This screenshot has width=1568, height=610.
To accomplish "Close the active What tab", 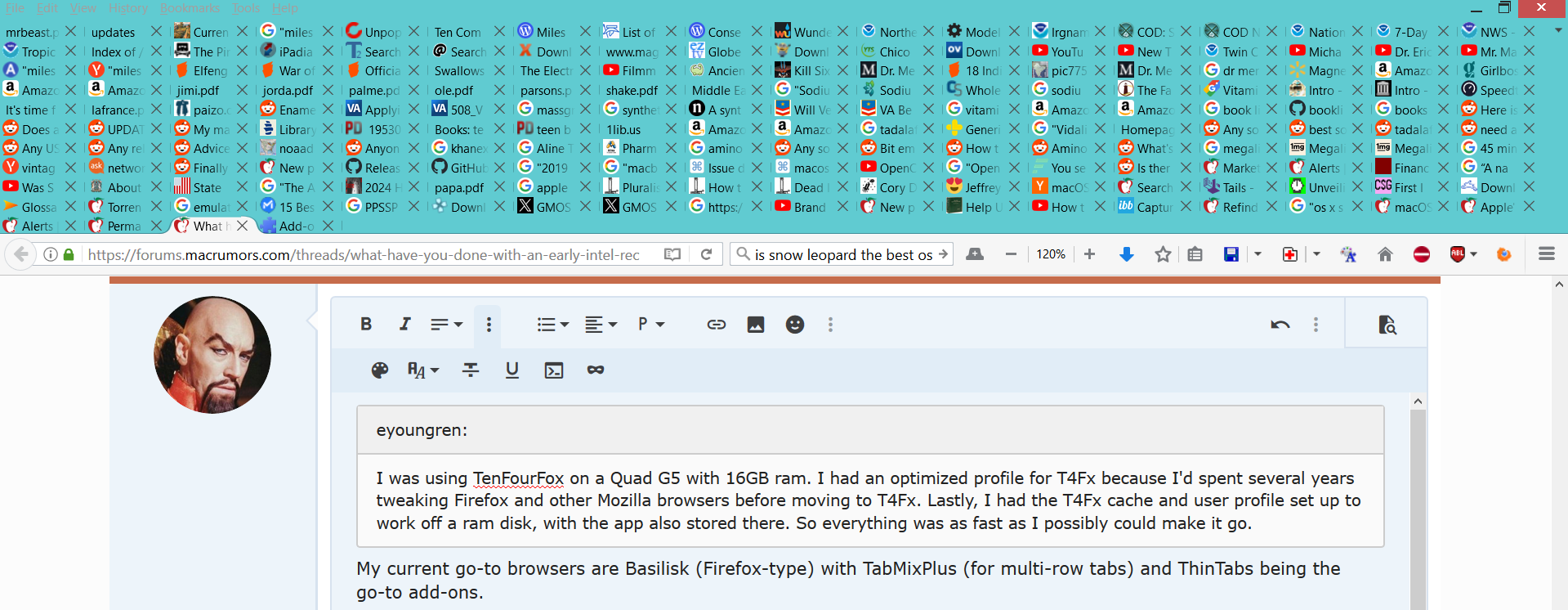I will pos(243,226).
